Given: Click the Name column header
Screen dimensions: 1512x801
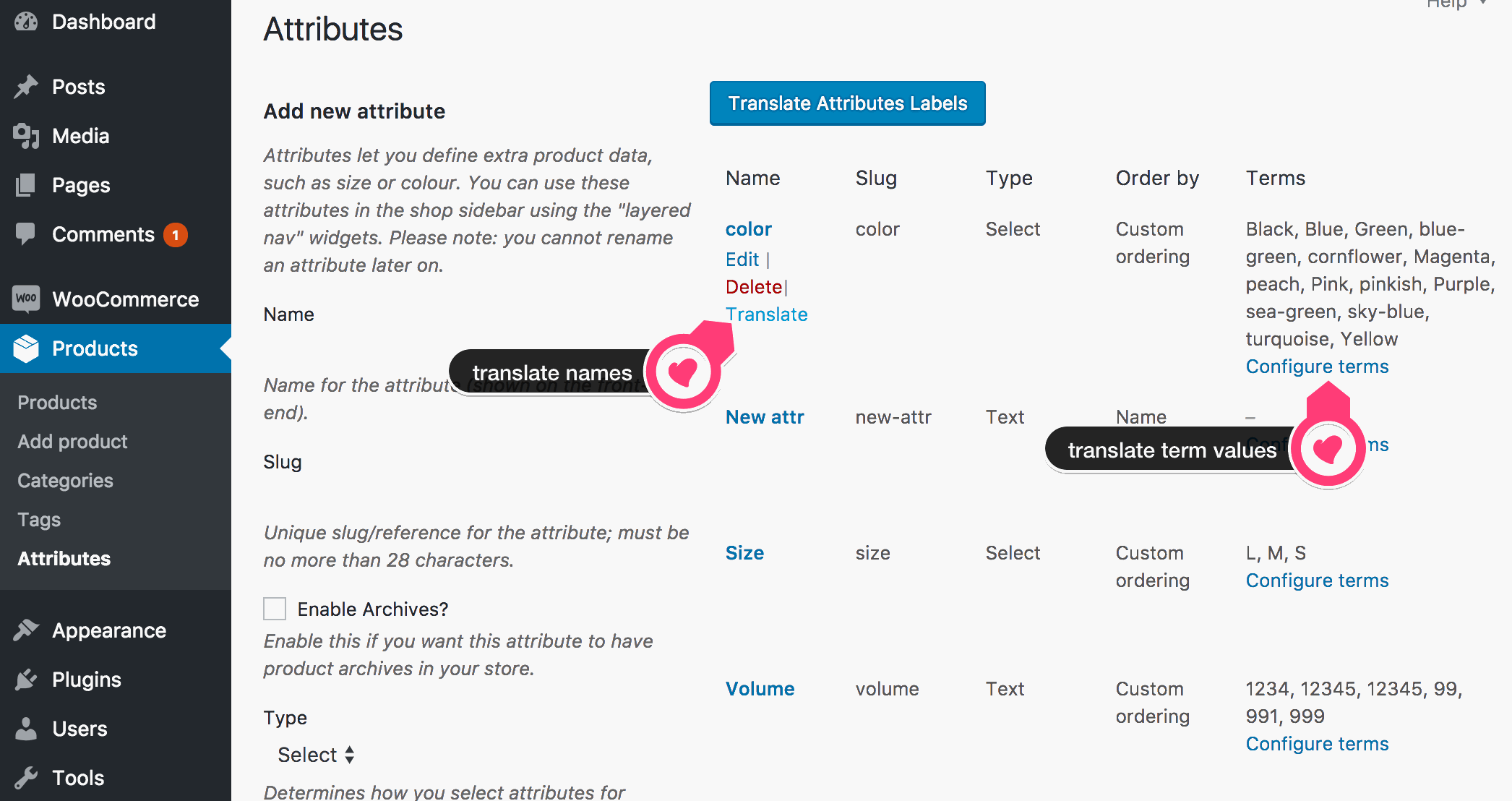Looking at the screenshot, I should pyautogui.click(x=752, y=178).
